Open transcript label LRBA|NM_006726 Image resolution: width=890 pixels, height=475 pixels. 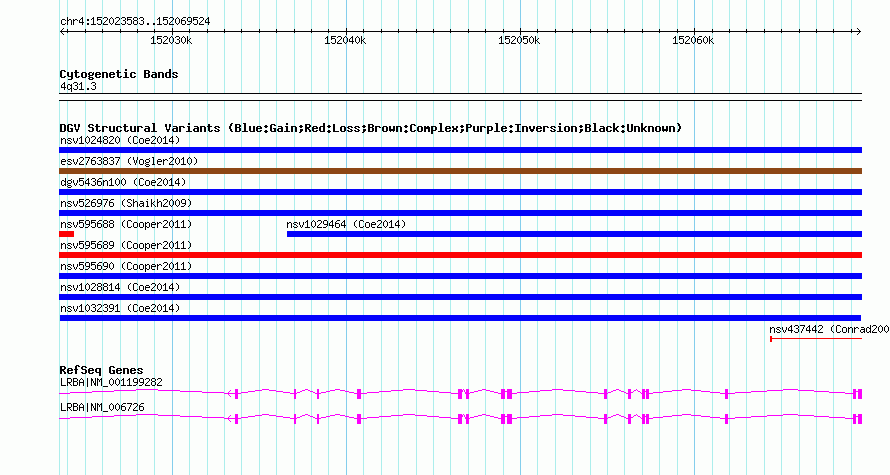coord(102,407)
